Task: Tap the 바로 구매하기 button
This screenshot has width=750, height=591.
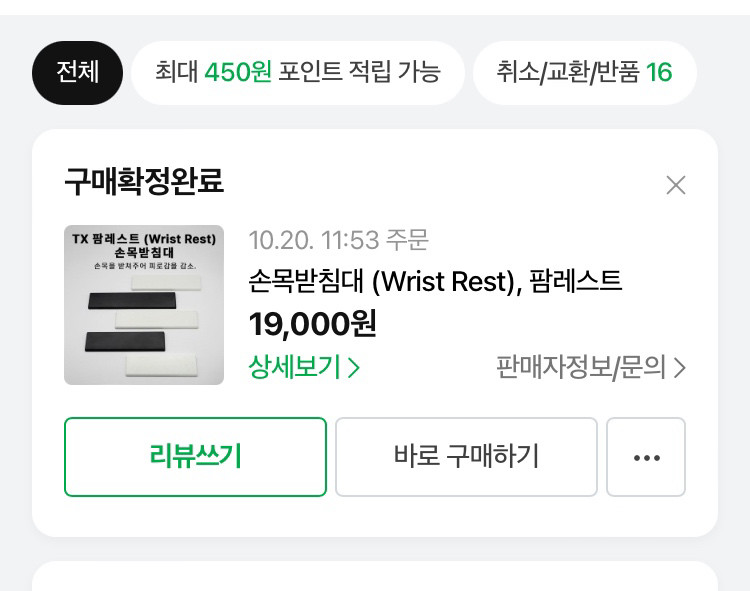Action: tap(466, 457)
